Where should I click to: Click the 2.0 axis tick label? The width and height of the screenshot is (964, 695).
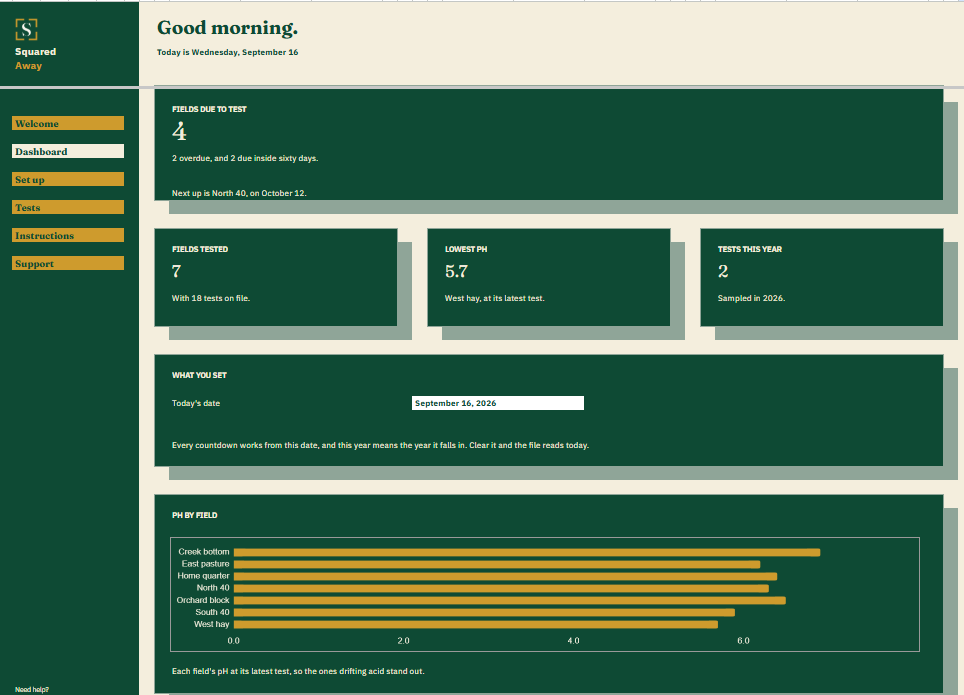click(403, 641)
